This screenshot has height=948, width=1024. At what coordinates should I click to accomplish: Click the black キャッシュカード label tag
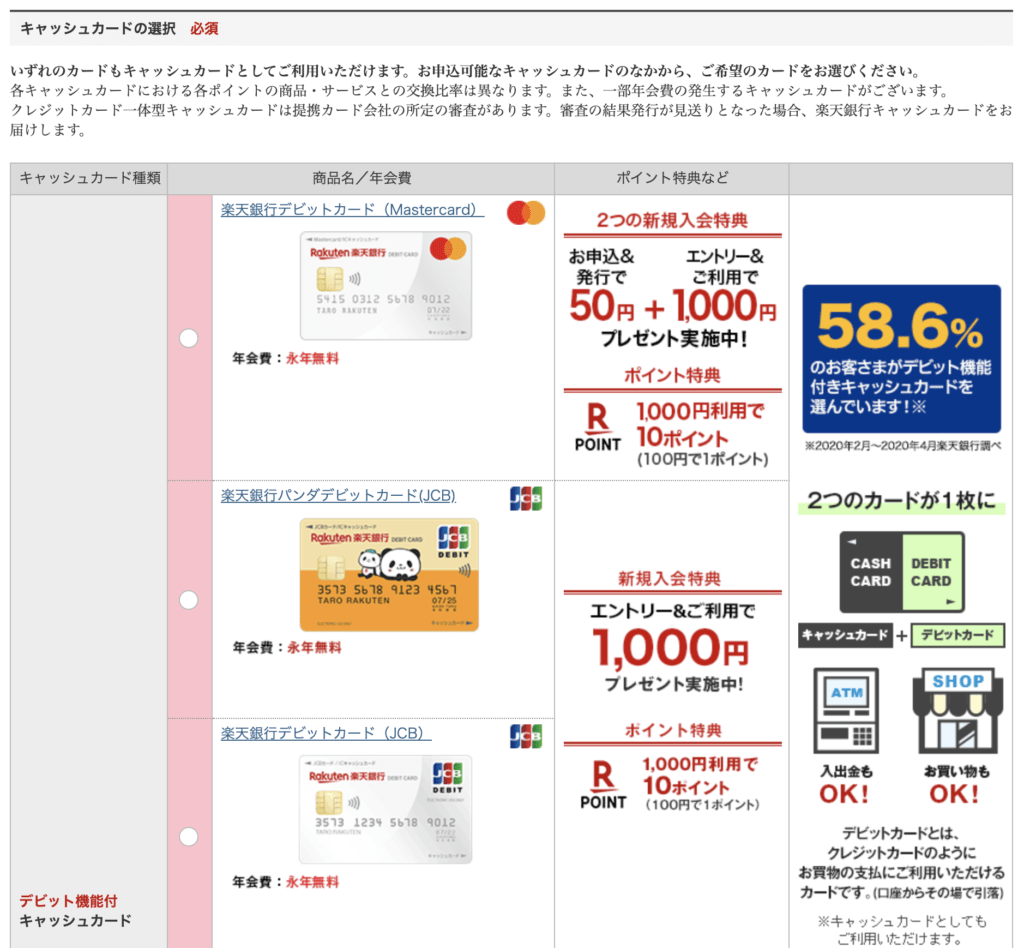click(x=845, y=635)
